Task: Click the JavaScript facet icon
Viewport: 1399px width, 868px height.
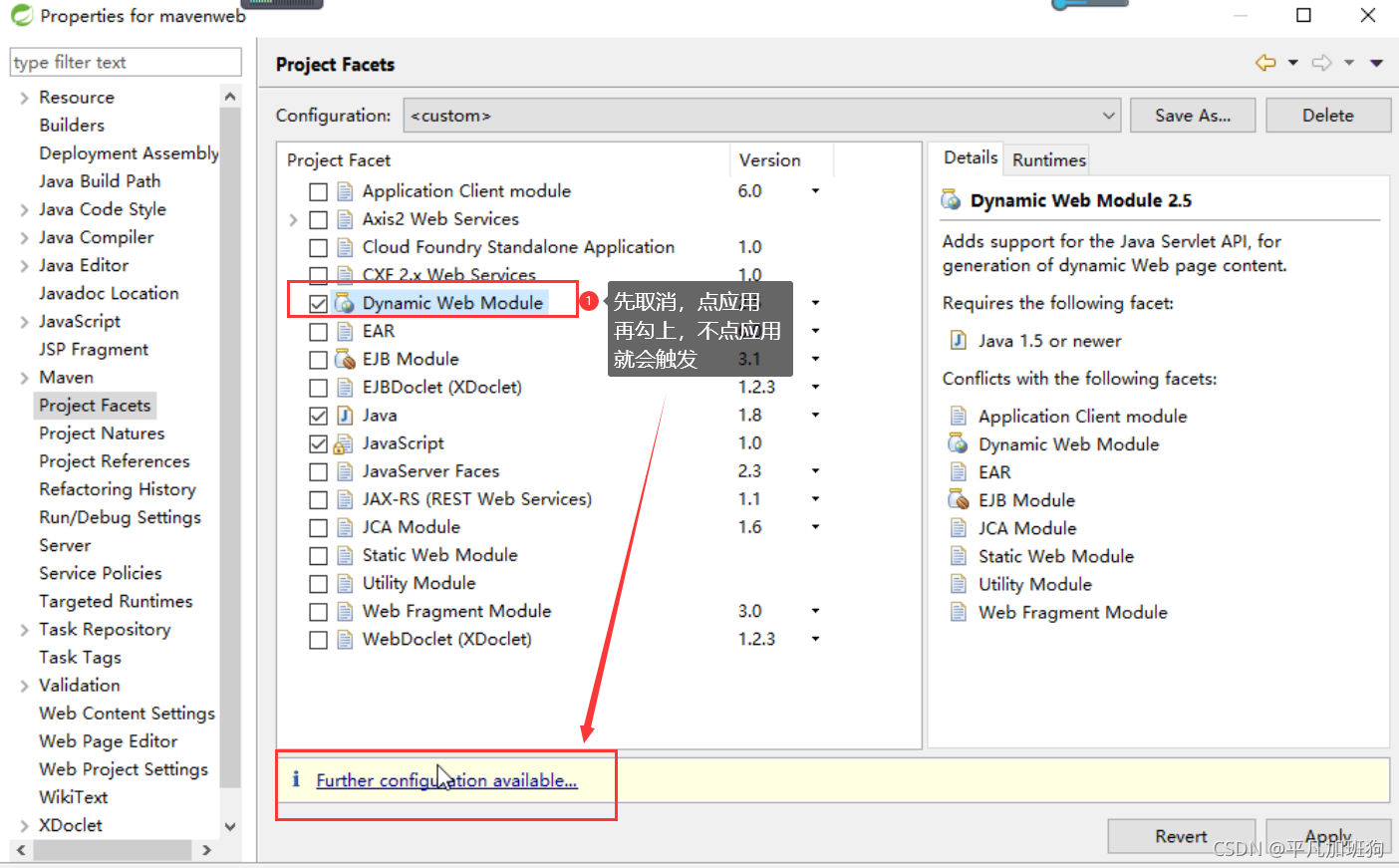Action: [344, 443]
